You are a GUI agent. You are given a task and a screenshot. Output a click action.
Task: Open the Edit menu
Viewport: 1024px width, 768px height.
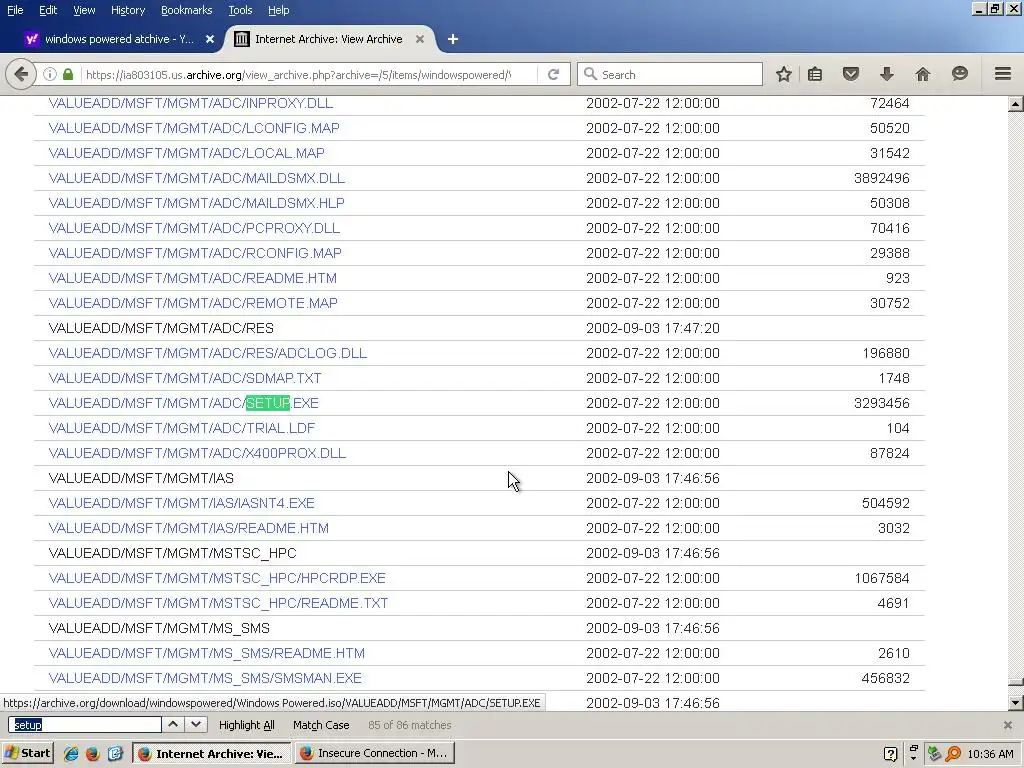(x=48, y=10)
